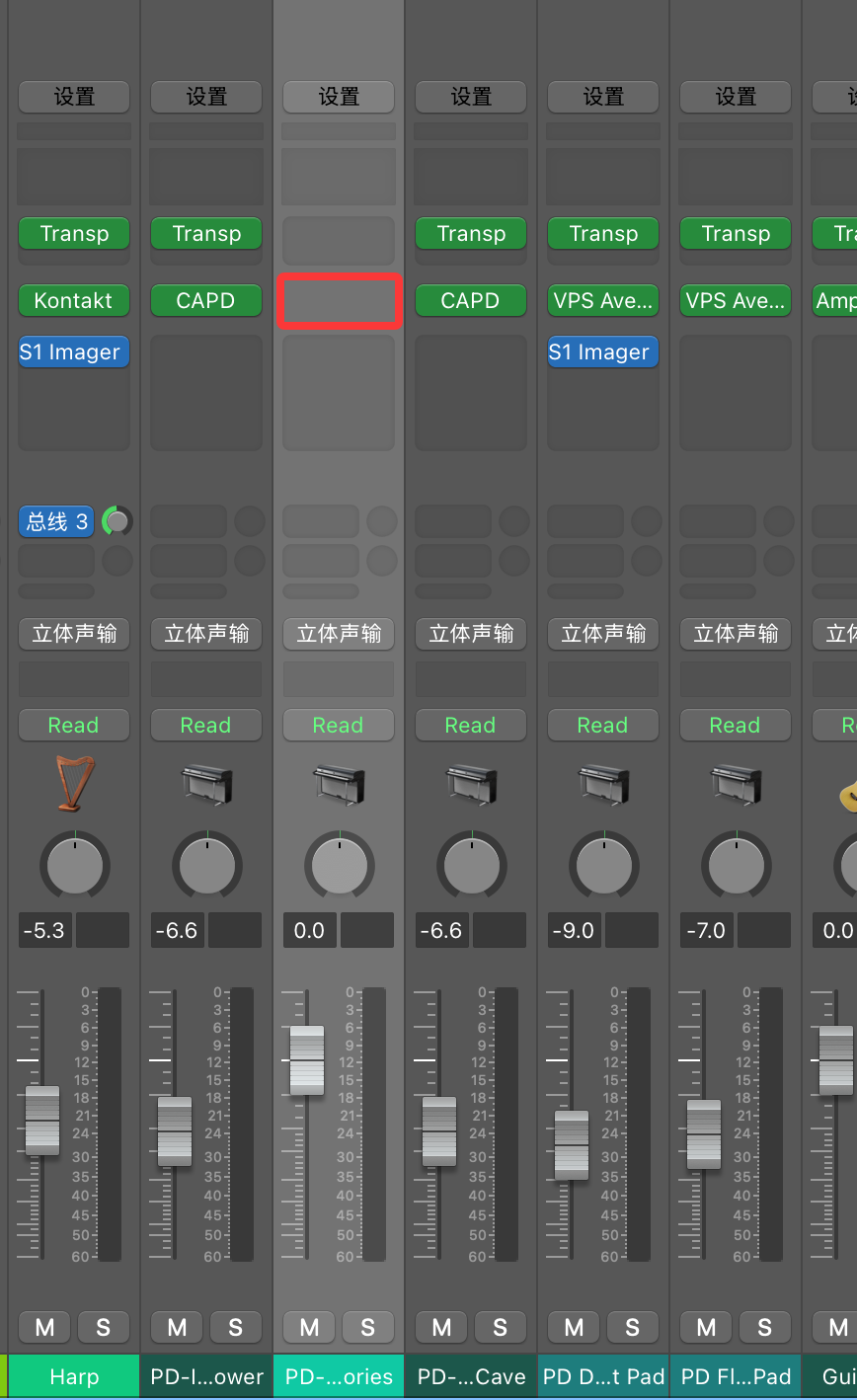
Task: Click the volume fader on PD-...ories channel
Action: (307, 1060)
